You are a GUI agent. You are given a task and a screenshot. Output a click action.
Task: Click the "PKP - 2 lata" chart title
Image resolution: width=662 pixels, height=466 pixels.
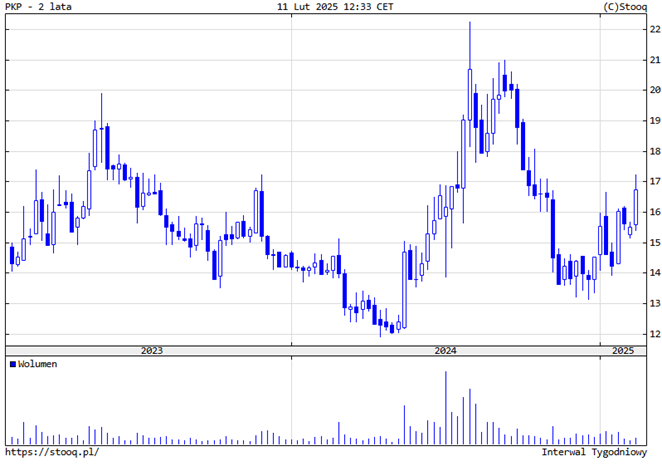(38, 7)
